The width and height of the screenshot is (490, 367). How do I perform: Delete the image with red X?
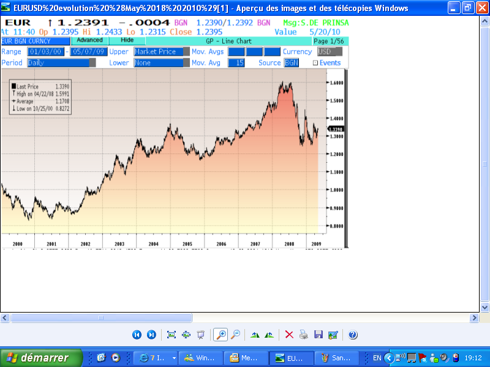coord(289,334)
